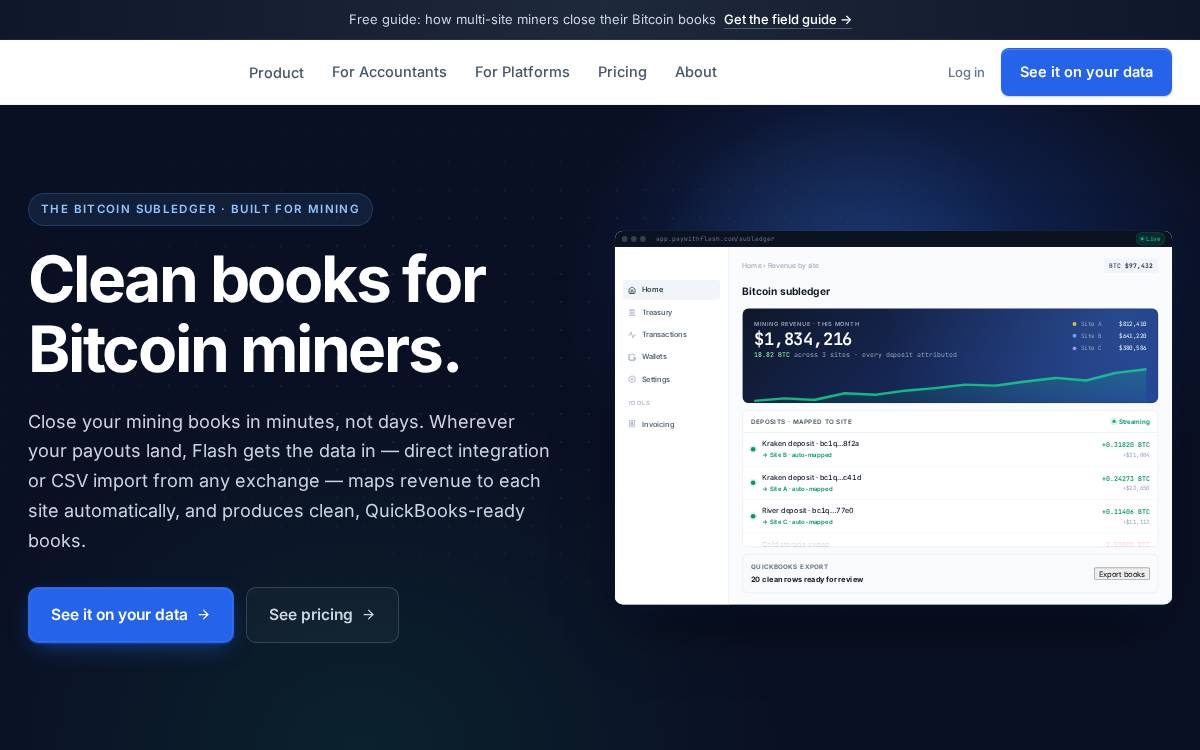Click the arrow icon in See pricing
Image resolution: width=1200 pixels, height=750 pixels.
(x=369, y=615)
